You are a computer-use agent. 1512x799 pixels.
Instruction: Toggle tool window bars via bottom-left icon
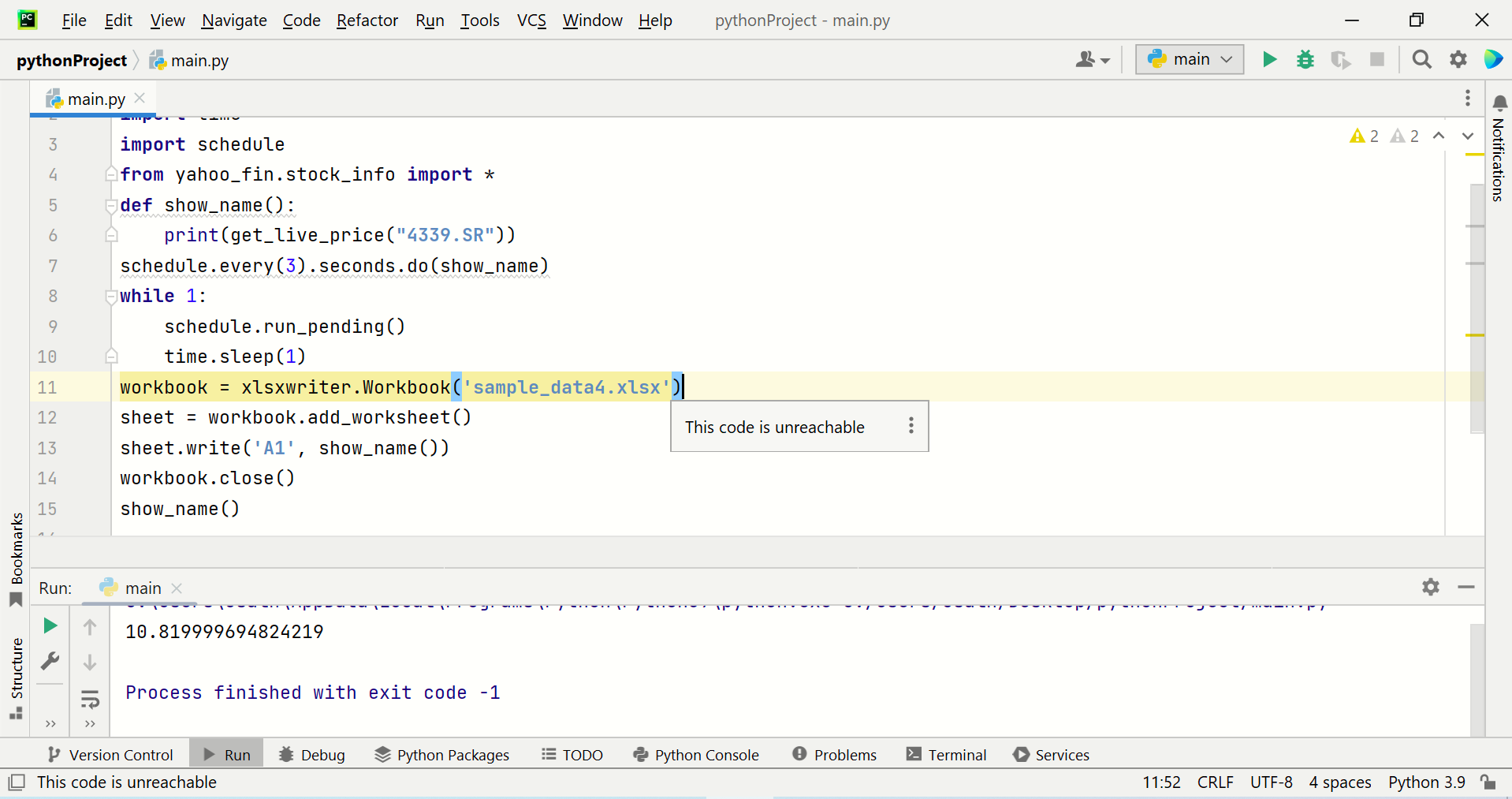17,782
